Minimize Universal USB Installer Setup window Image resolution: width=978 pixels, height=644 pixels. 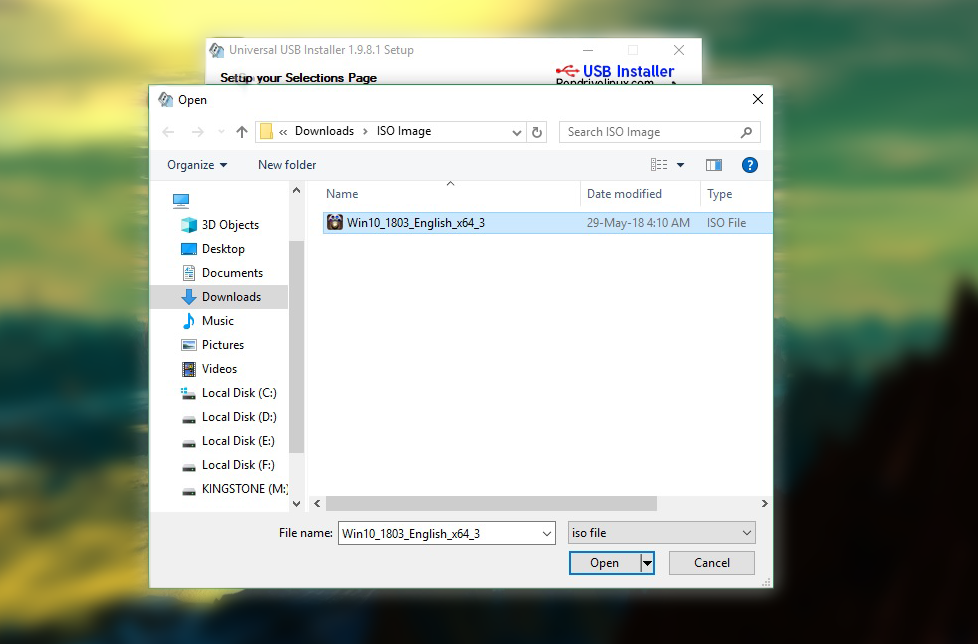[x=588, y=50]
